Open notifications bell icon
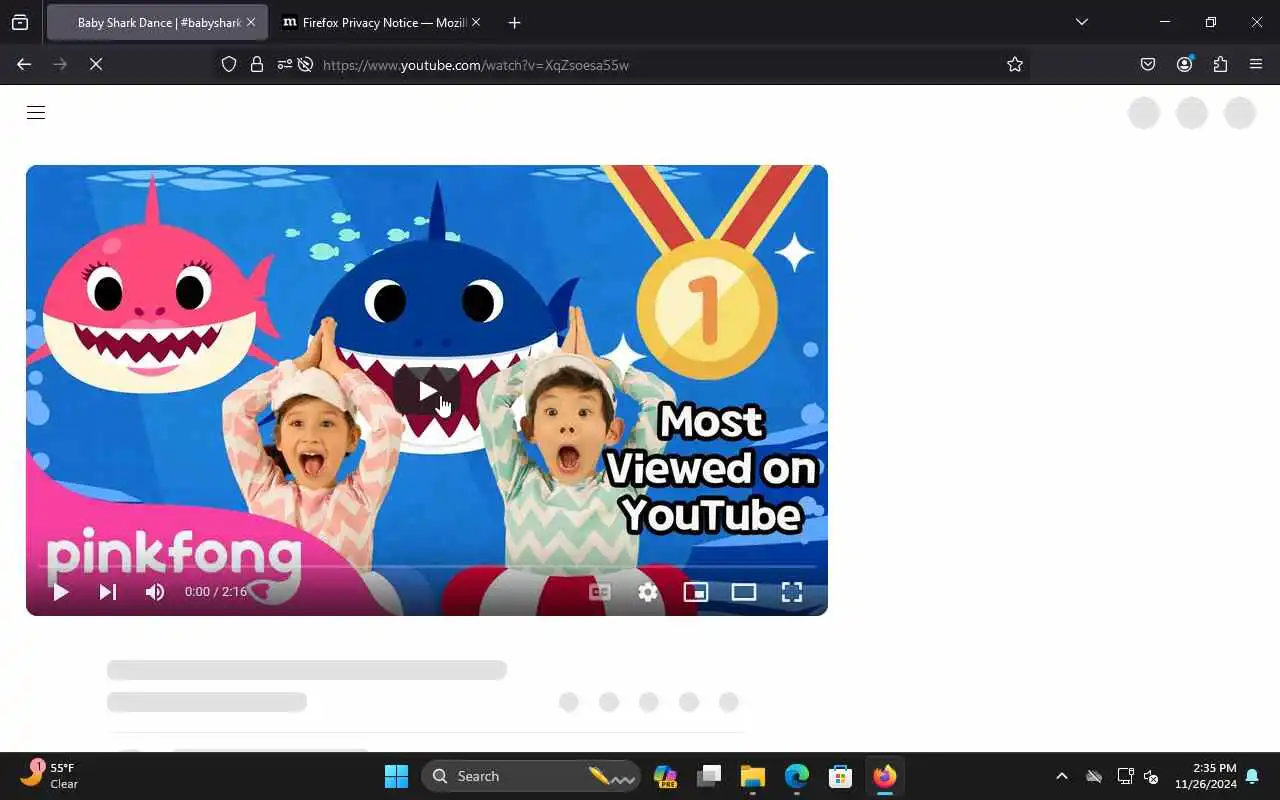The height and width of the screenshot is (800, 1280). pyautogui.click(x=1252, y=776)
